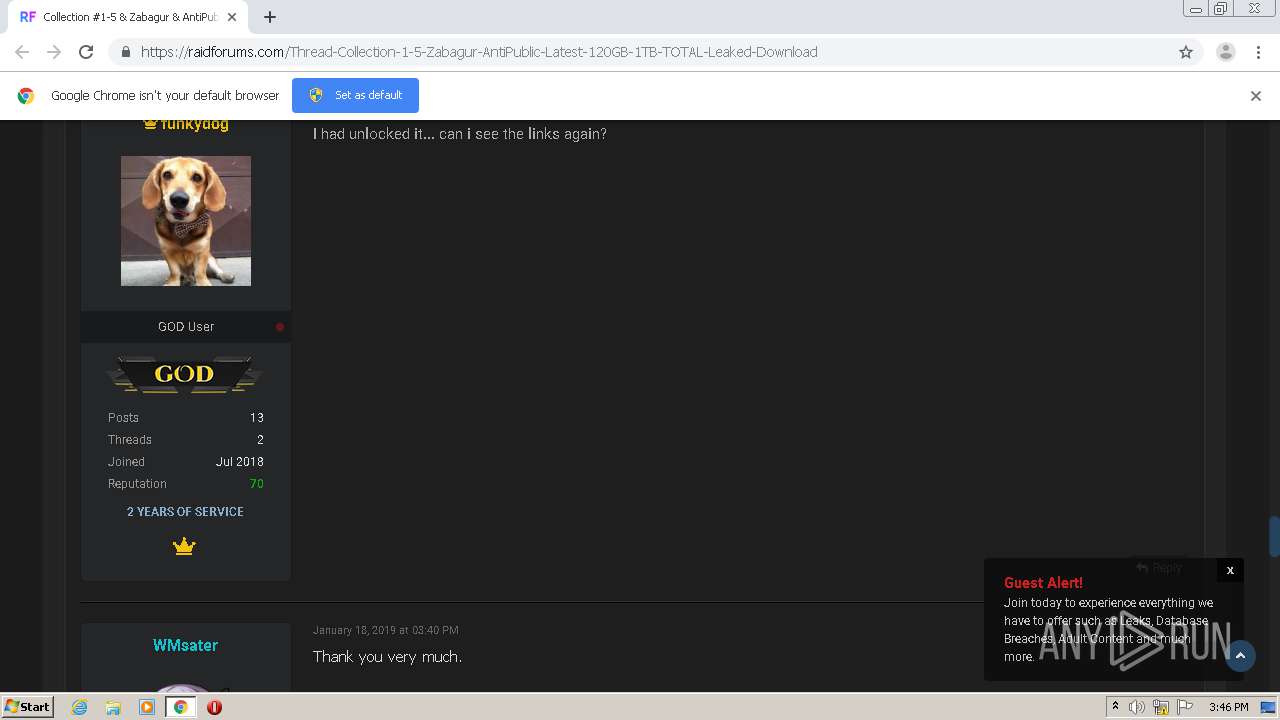
Task: Dismiss the default browser infobar
Action: coord(1256,96)
